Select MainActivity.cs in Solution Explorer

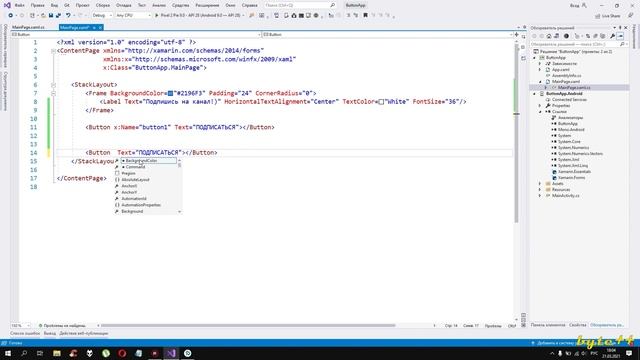coord(565,196)
